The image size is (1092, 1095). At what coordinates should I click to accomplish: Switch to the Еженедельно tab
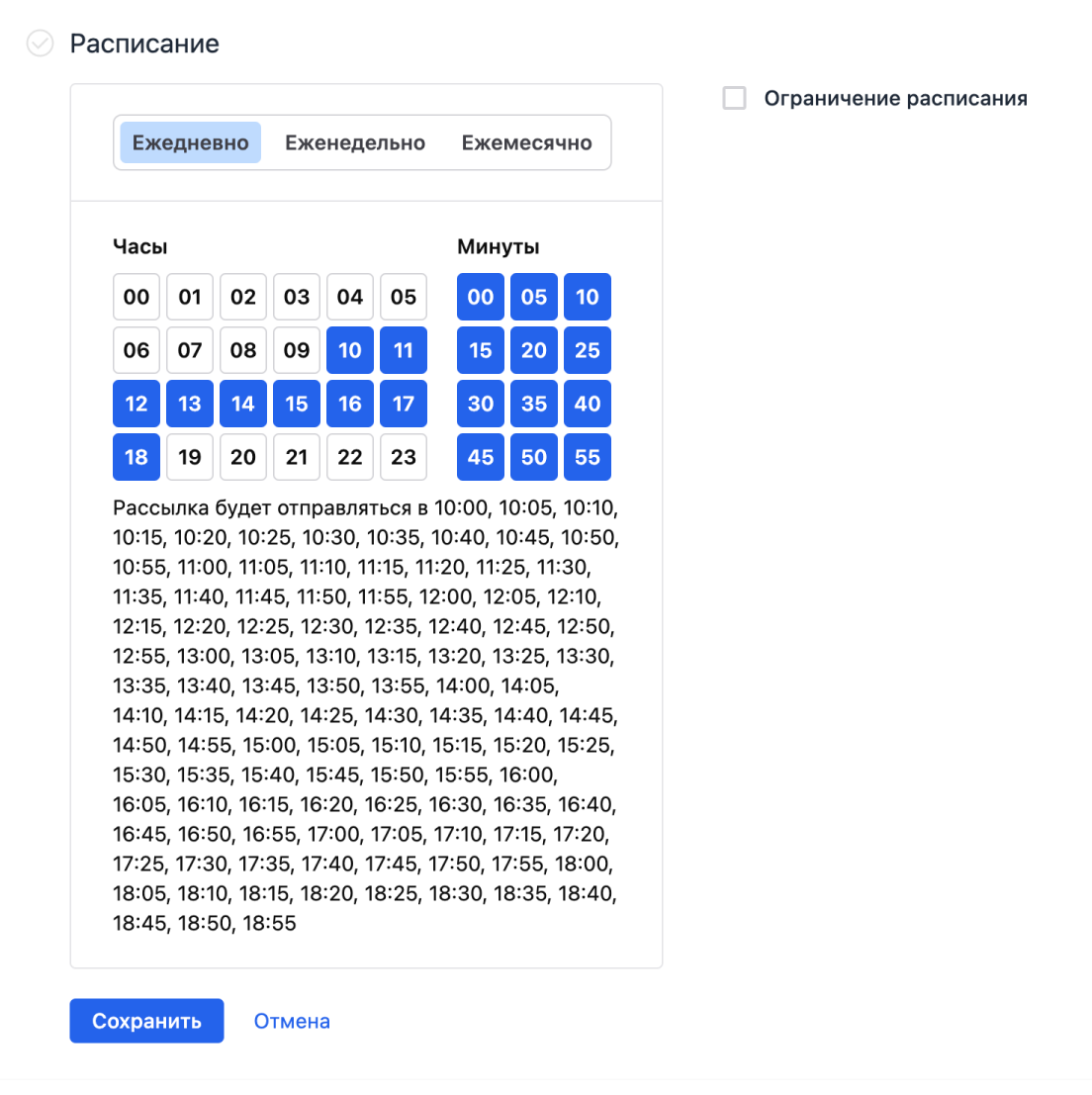pyautogui.click(x=354, y=142)
